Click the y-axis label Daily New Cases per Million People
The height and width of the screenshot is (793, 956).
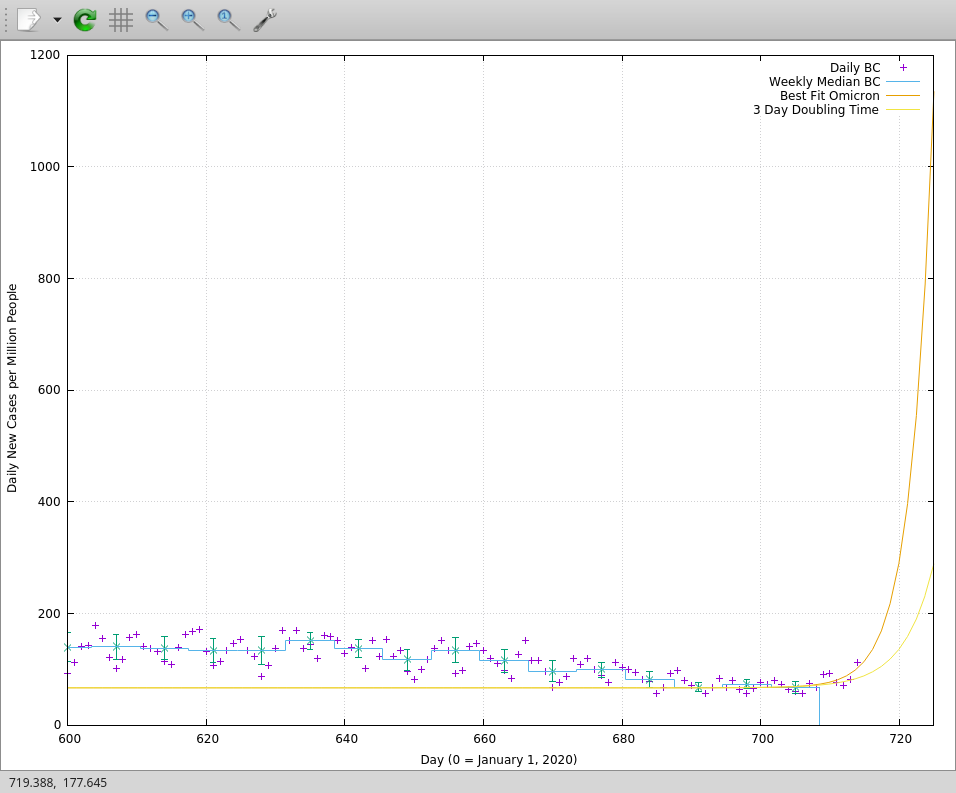(12, 388)
